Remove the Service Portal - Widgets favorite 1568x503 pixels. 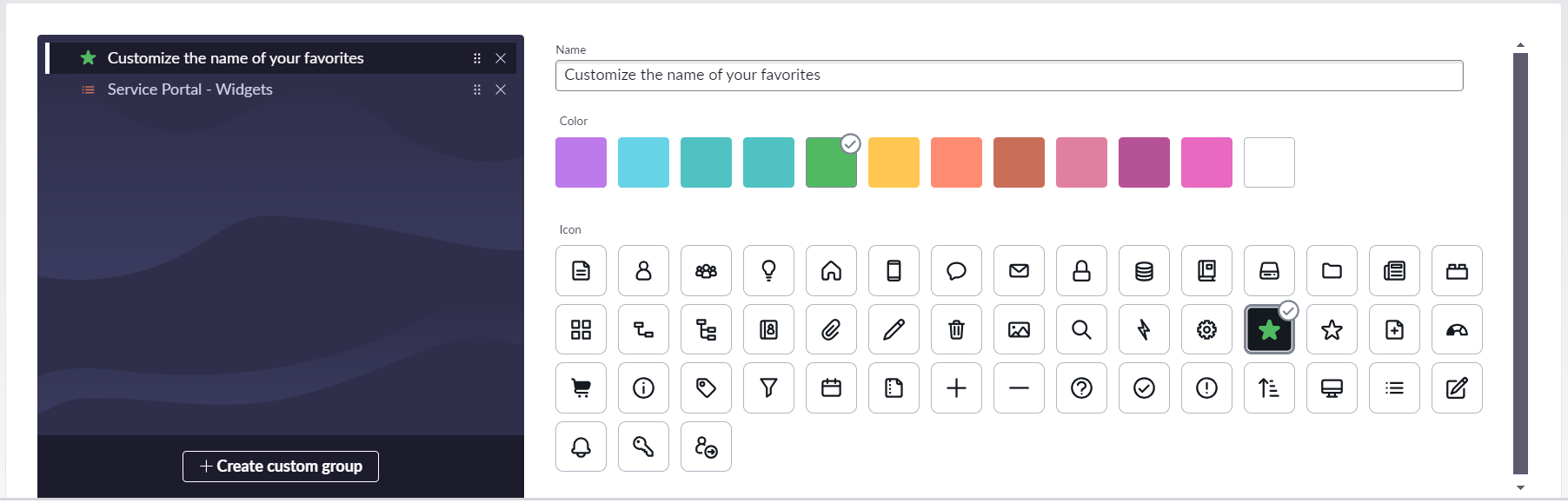[501, 89]
